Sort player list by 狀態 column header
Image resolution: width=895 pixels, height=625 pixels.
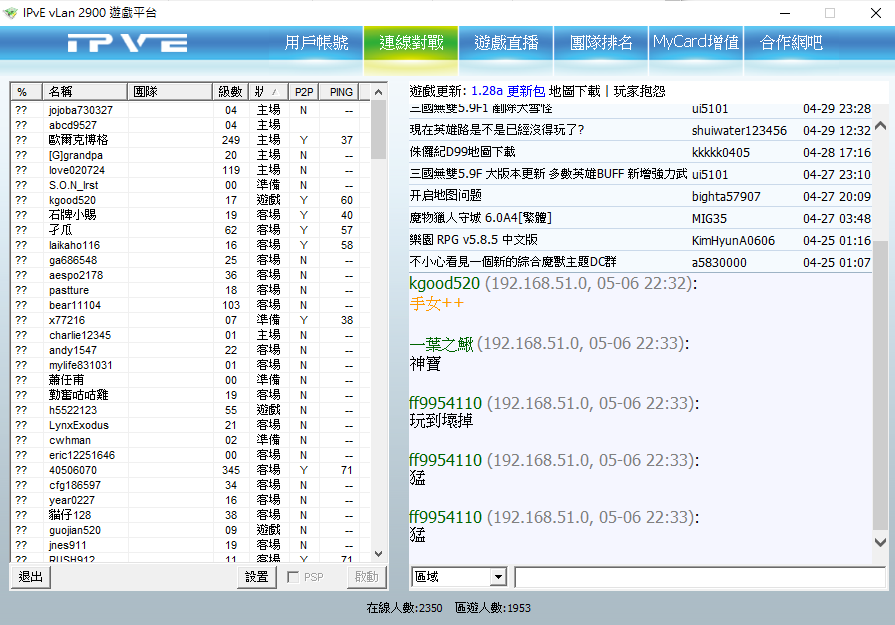[x=267, y=92]
